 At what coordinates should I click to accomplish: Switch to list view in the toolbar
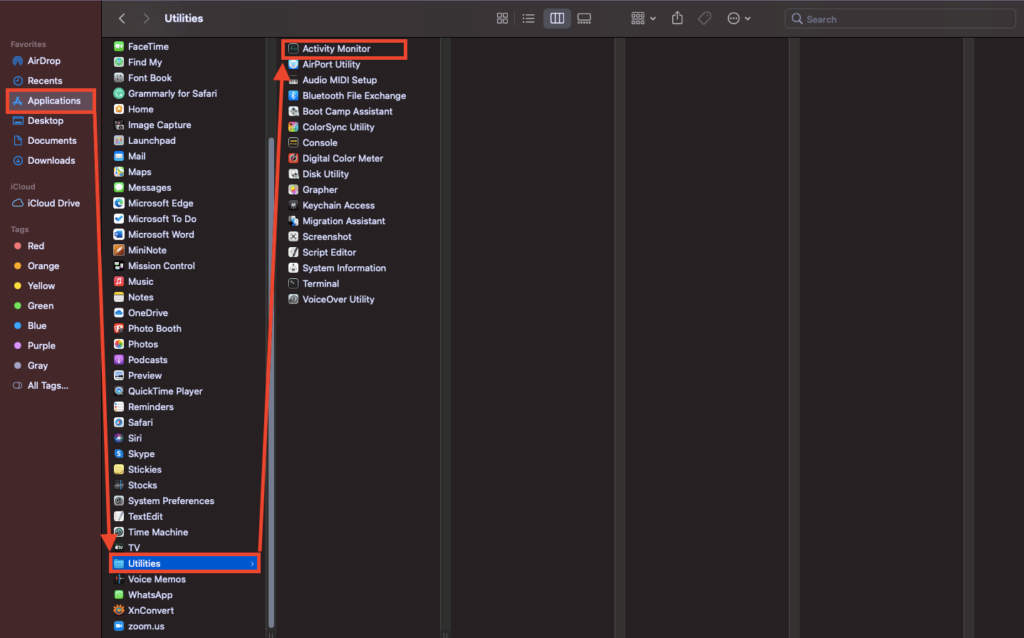point(528,18)
